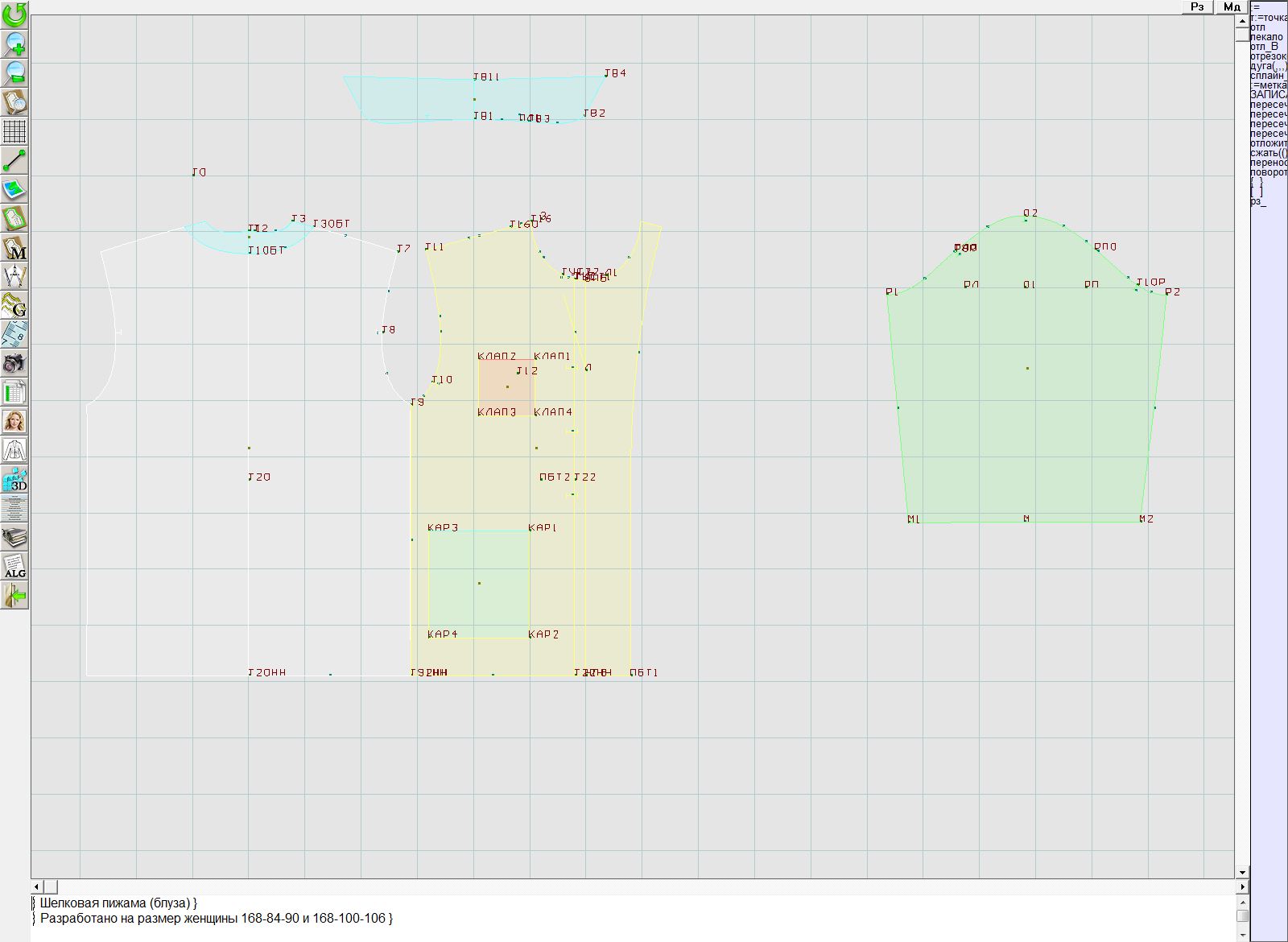Zoom out with the magnifier minus icon
1288x942 pixels.
coord(14,72)
